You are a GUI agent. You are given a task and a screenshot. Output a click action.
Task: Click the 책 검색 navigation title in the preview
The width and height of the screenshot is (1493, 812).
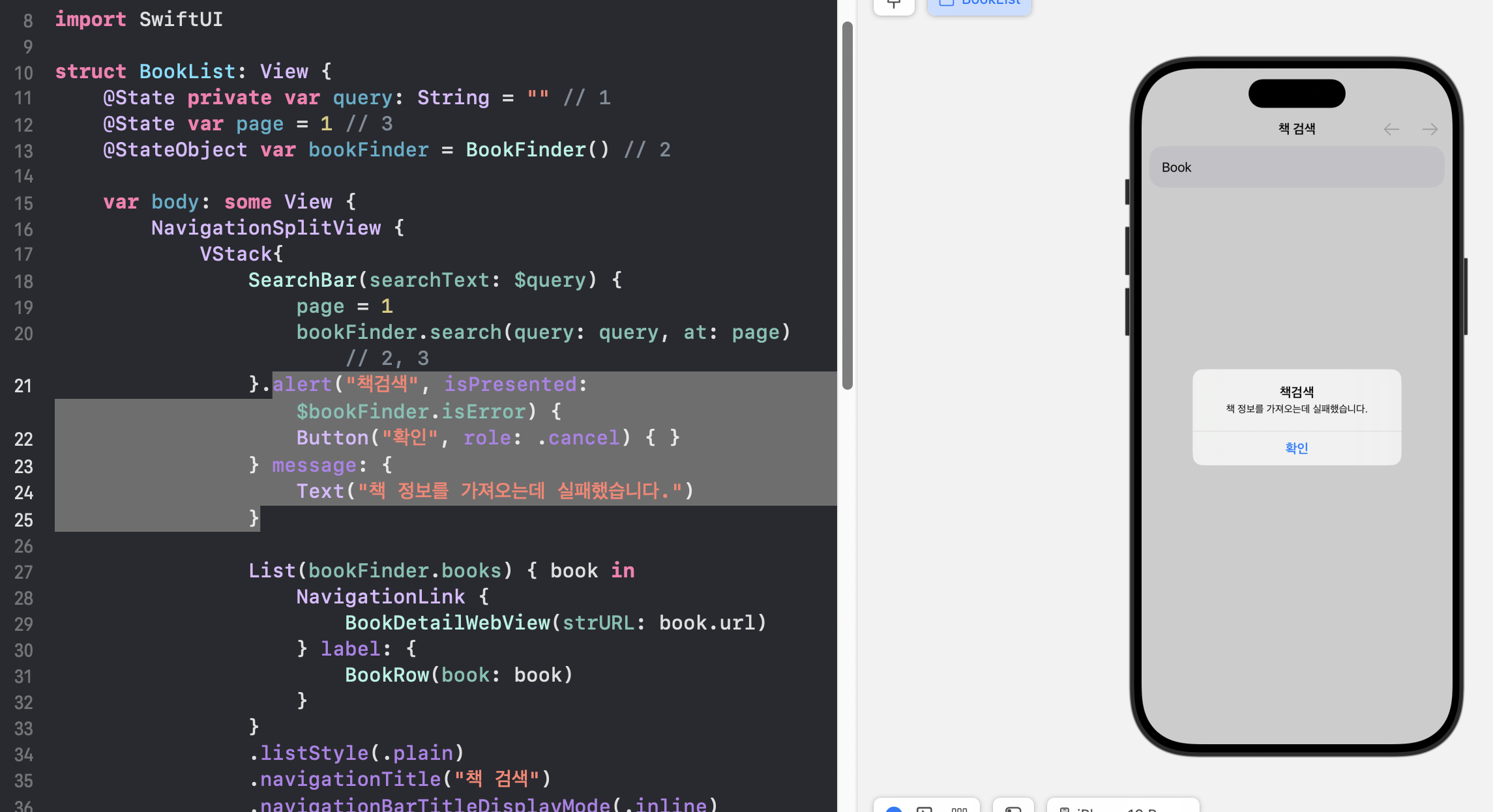point(1296,129)
